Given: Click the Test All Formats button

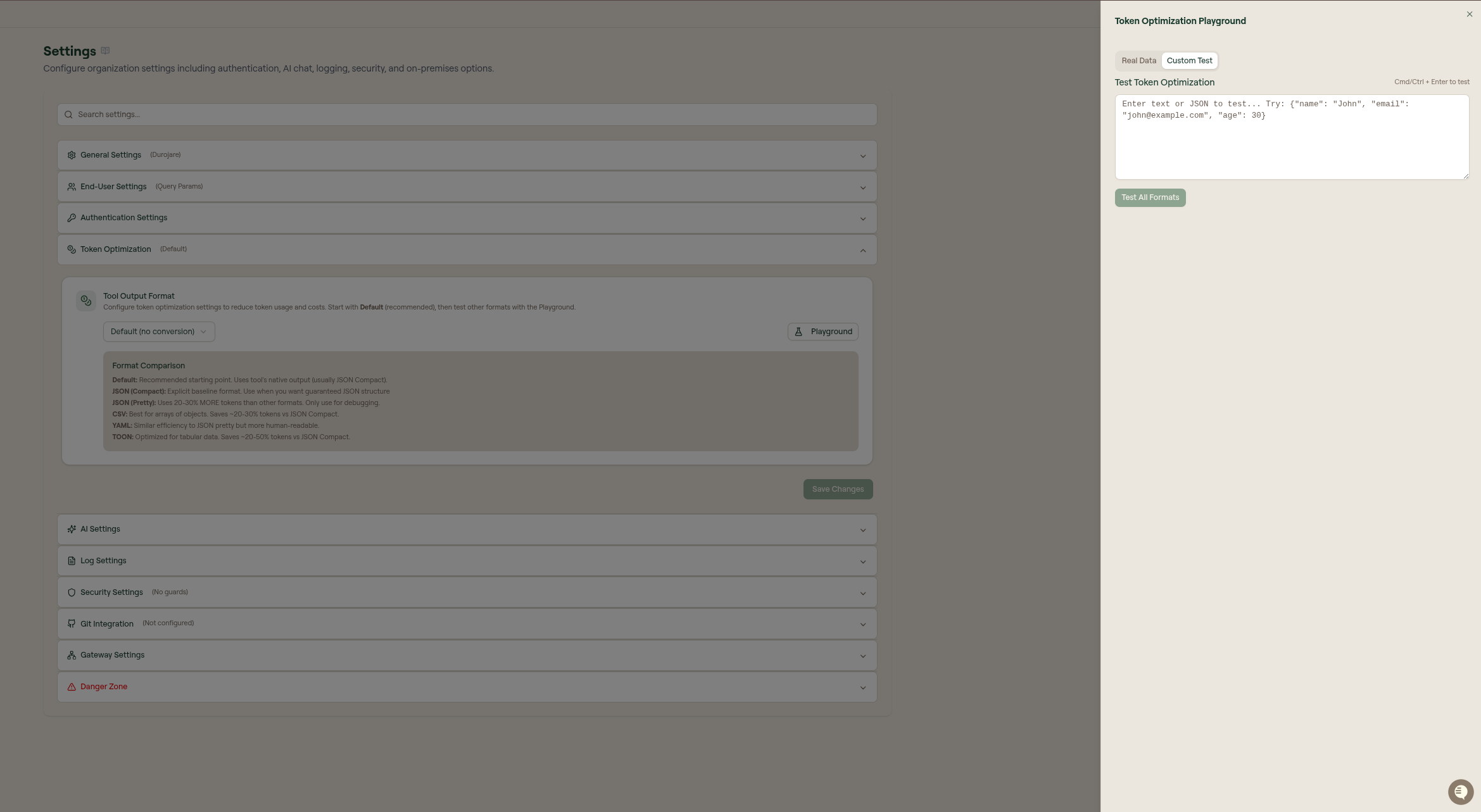Looking at the screenshot, I should click(x=1150, y=197).
